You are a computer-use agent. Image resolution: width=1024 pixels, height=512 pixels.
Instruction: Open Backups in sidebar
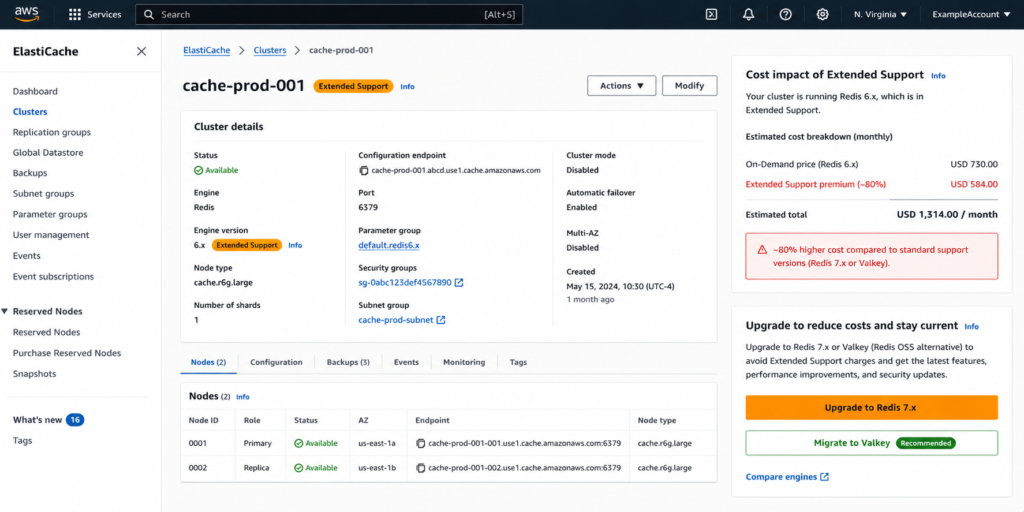pyautogui.click(x=30, y=173)
